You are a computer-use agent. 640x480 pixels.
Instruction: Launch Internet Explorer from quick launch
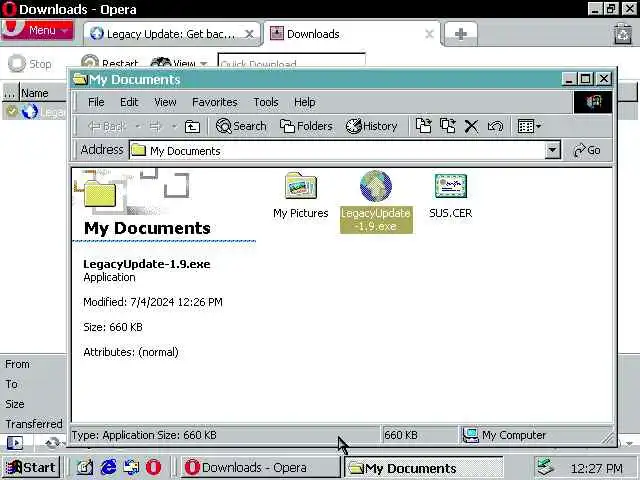click(x=109, y=467)
